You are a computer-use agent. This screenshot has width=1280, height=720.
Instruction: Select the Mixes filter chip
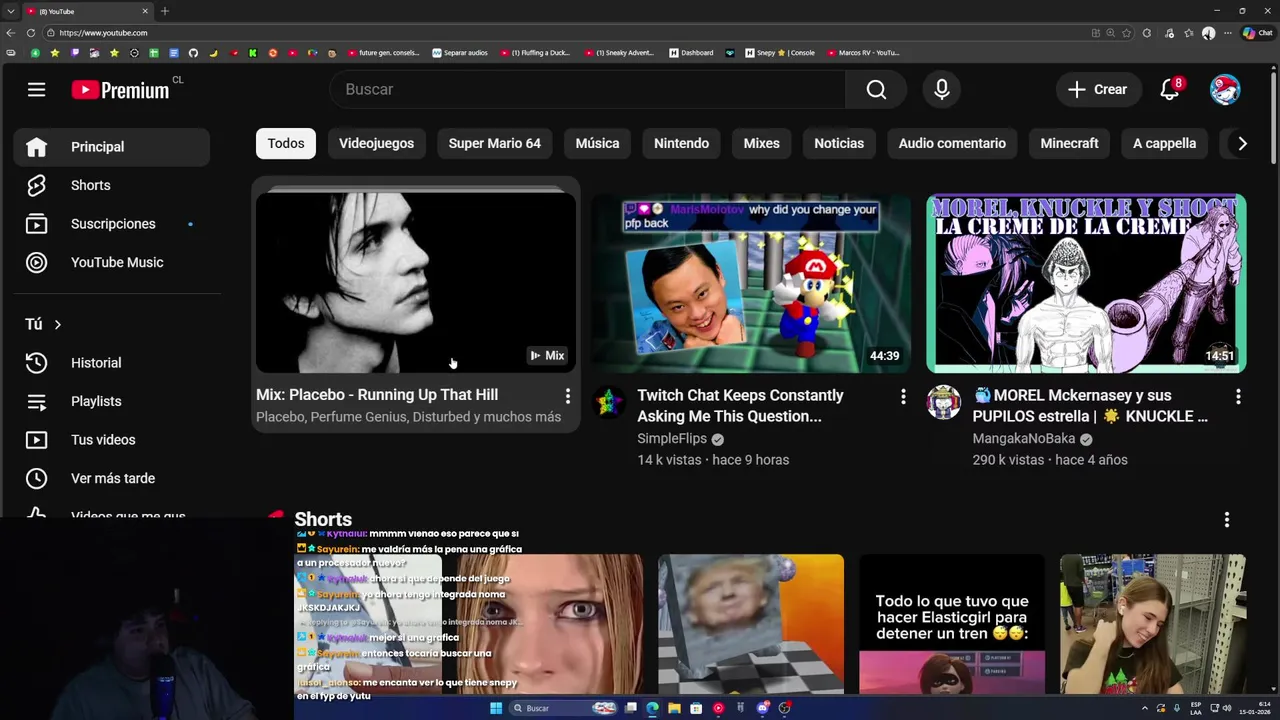coord(761,143)
